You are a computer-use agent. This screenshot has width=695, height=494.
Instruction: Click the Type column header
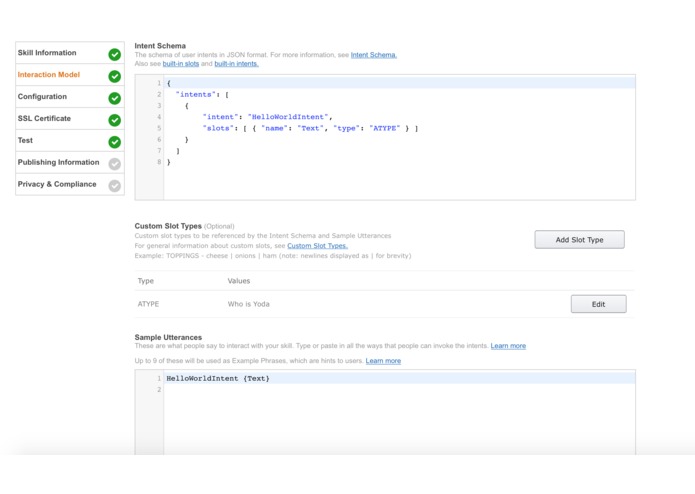click(145, 281)
